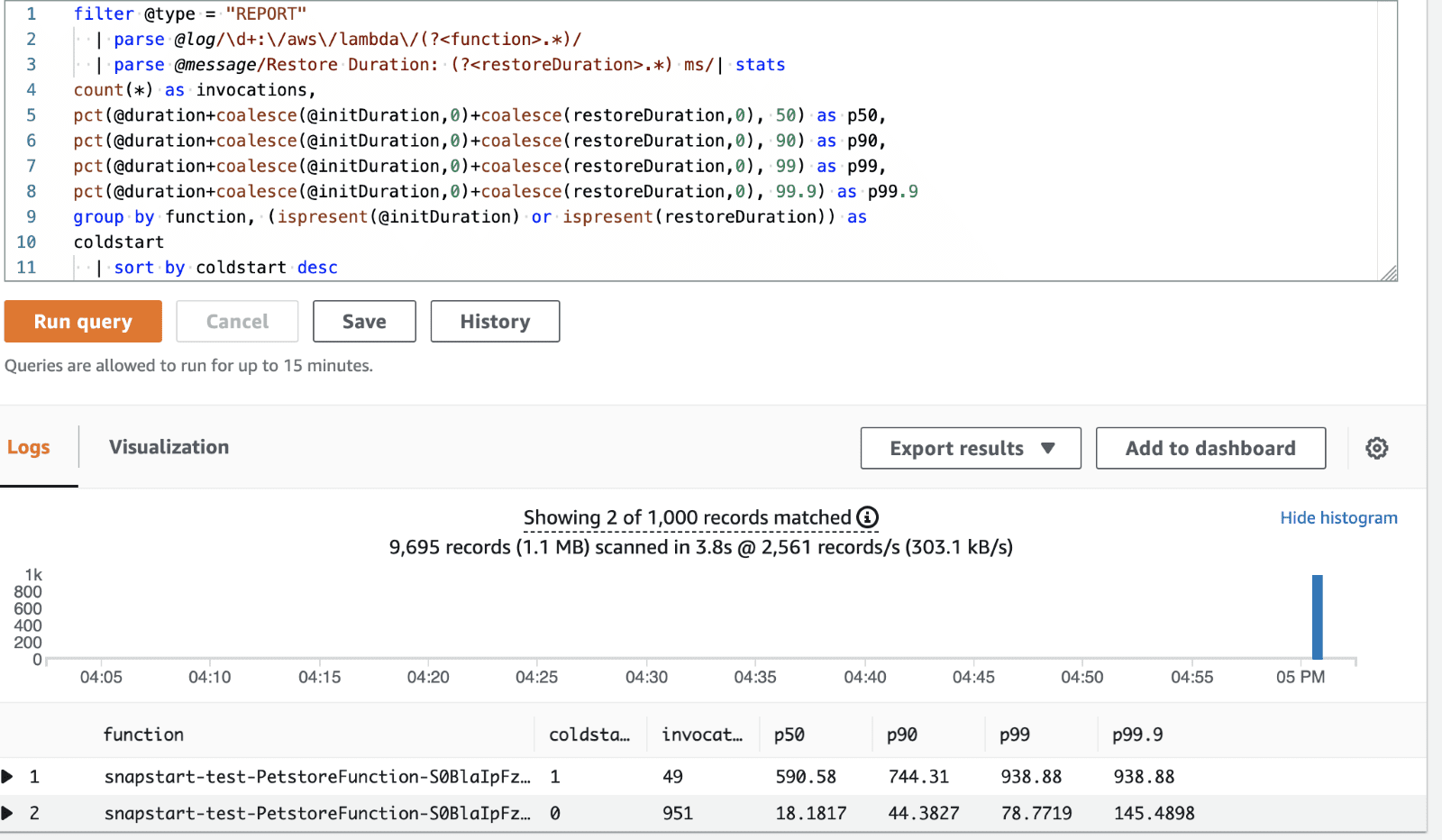Screen dimensions: 1442x840
Task: Open results settings gear icon
Action: (x=1376, y=448)
